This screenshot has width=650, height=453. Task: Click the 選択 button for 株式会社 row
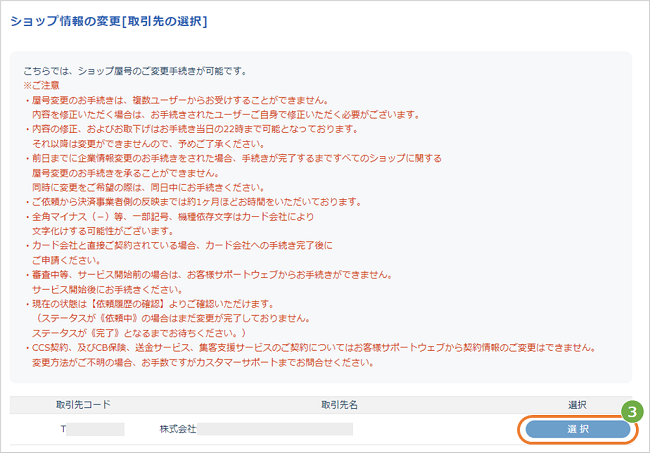point(577,429)
